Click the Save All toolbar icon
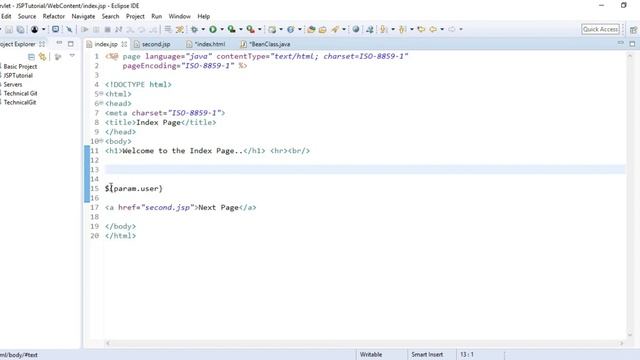The width and height of the screenshot is (640, 360). click(x=20, y=29)
